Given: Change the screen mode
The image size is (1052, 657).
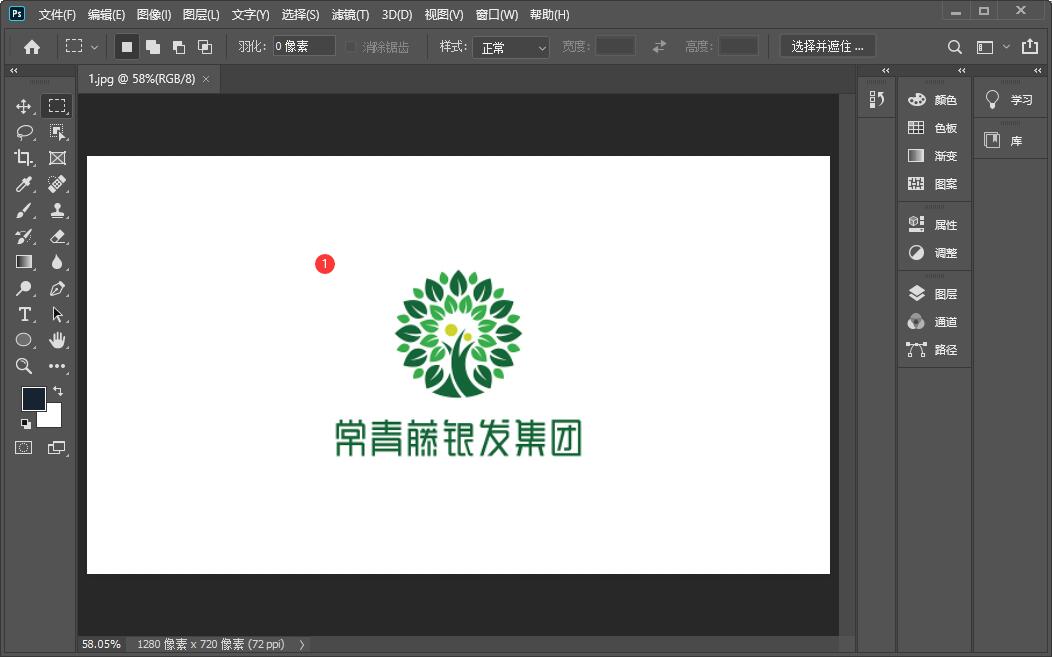Looking at the screenshot, I should click(57, 448).
